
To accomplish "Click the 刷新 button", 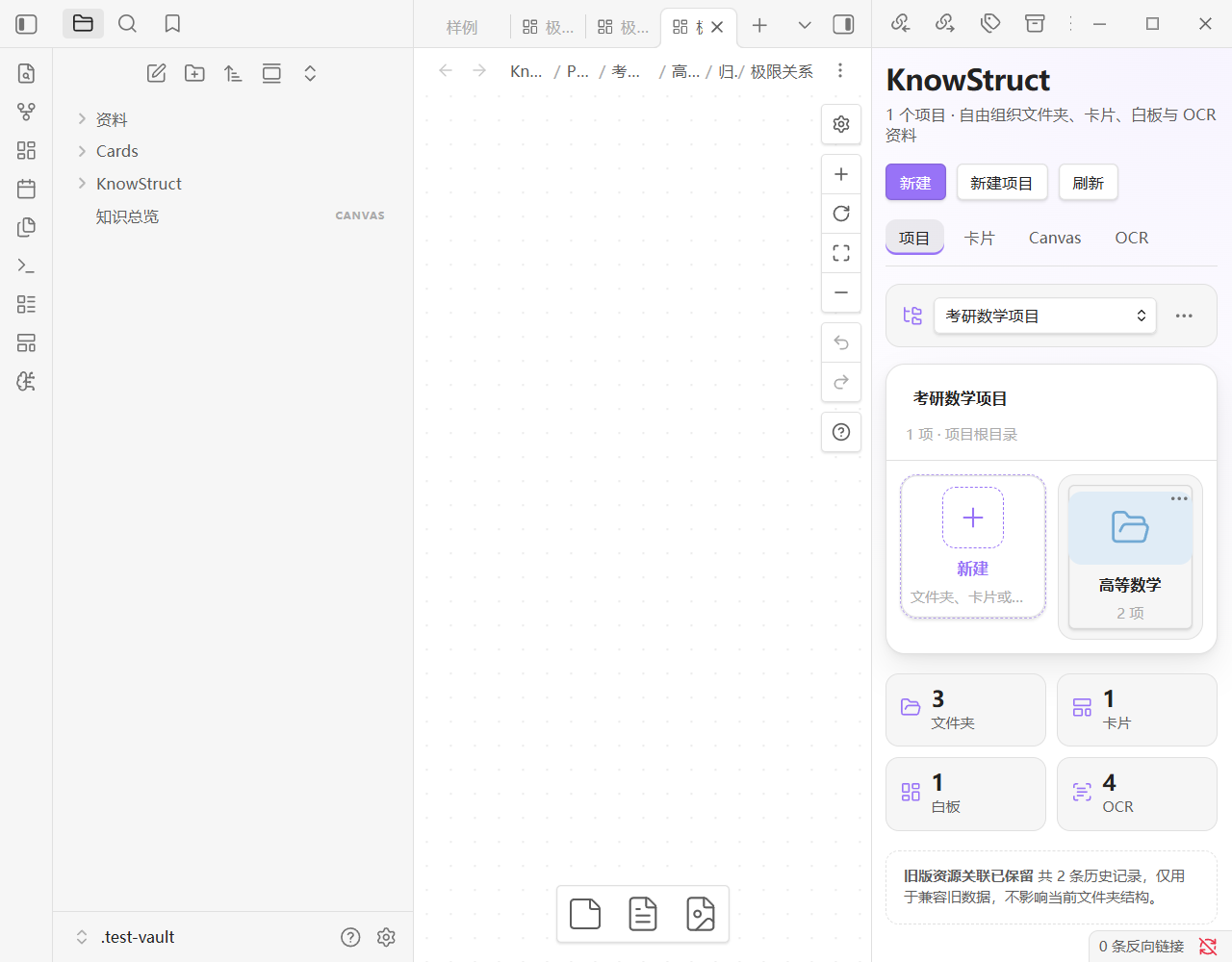I will click(x=1089, y=183).
